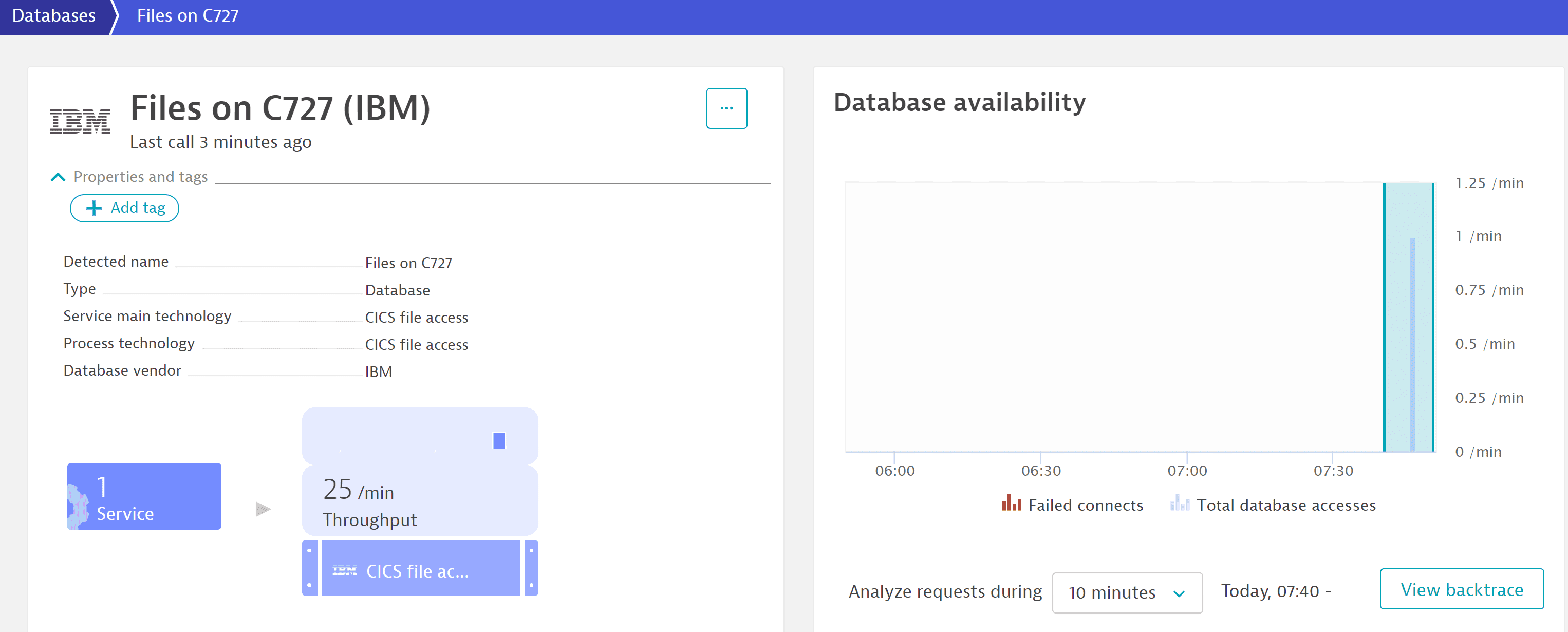This screenshot has width=1568, height=632.
Task: Toggle the Failed connects legend entry
Action: (x=1073, y=505)
